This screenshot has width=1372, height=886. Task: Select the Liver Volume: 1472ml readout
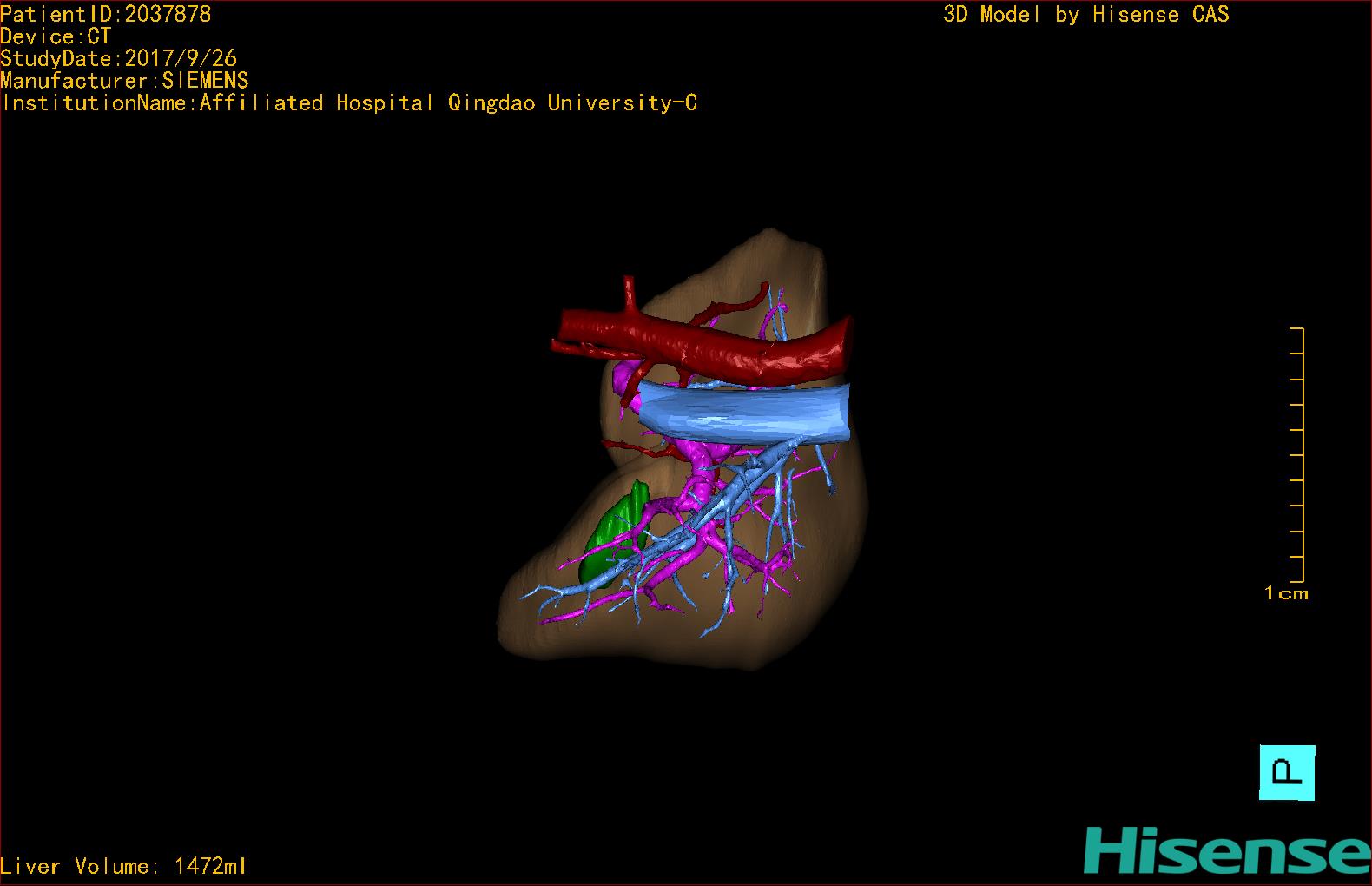(x=123, y=866)
